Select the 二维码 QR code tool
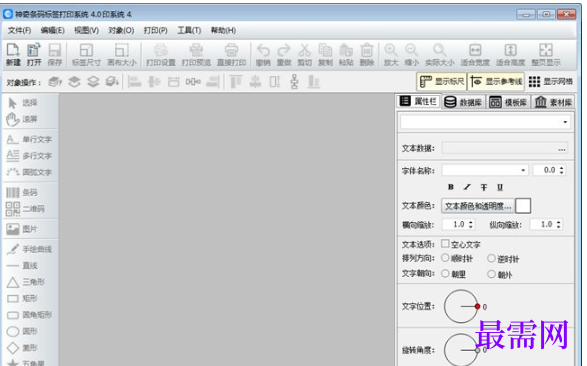 [25, 209]
